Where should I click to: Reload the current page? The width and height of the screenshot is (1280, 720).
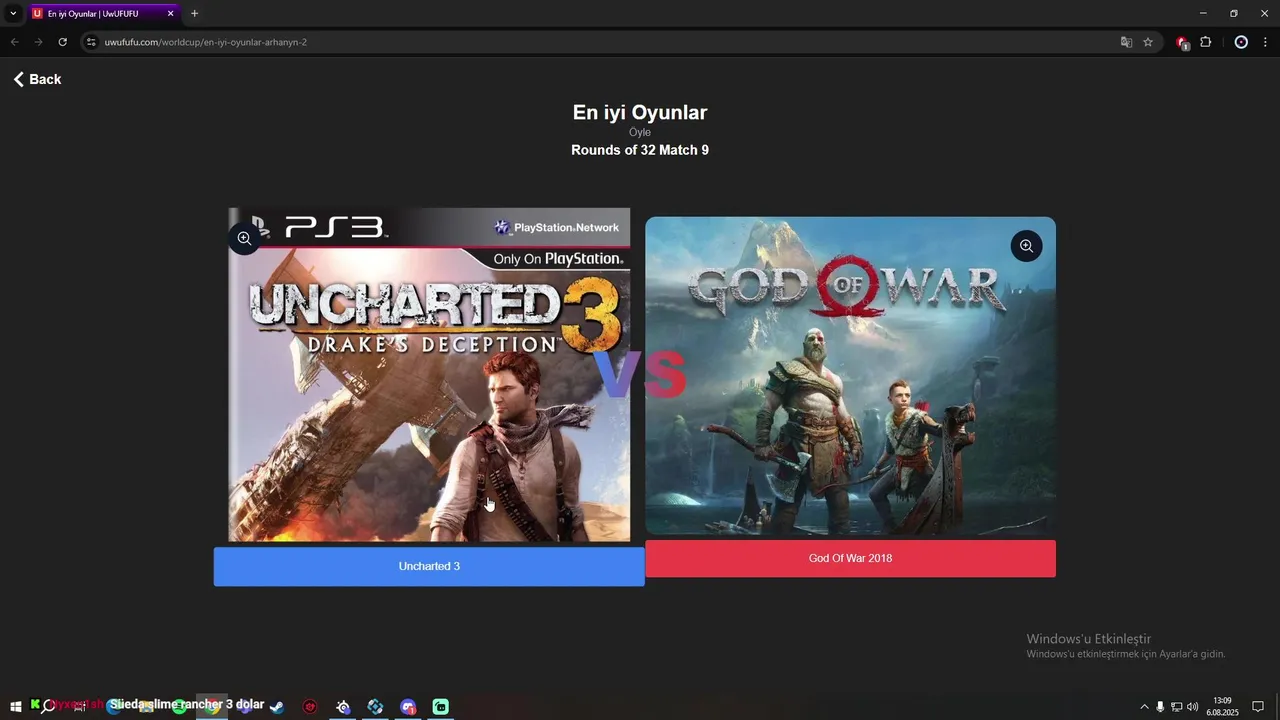[x=62, y=42]
